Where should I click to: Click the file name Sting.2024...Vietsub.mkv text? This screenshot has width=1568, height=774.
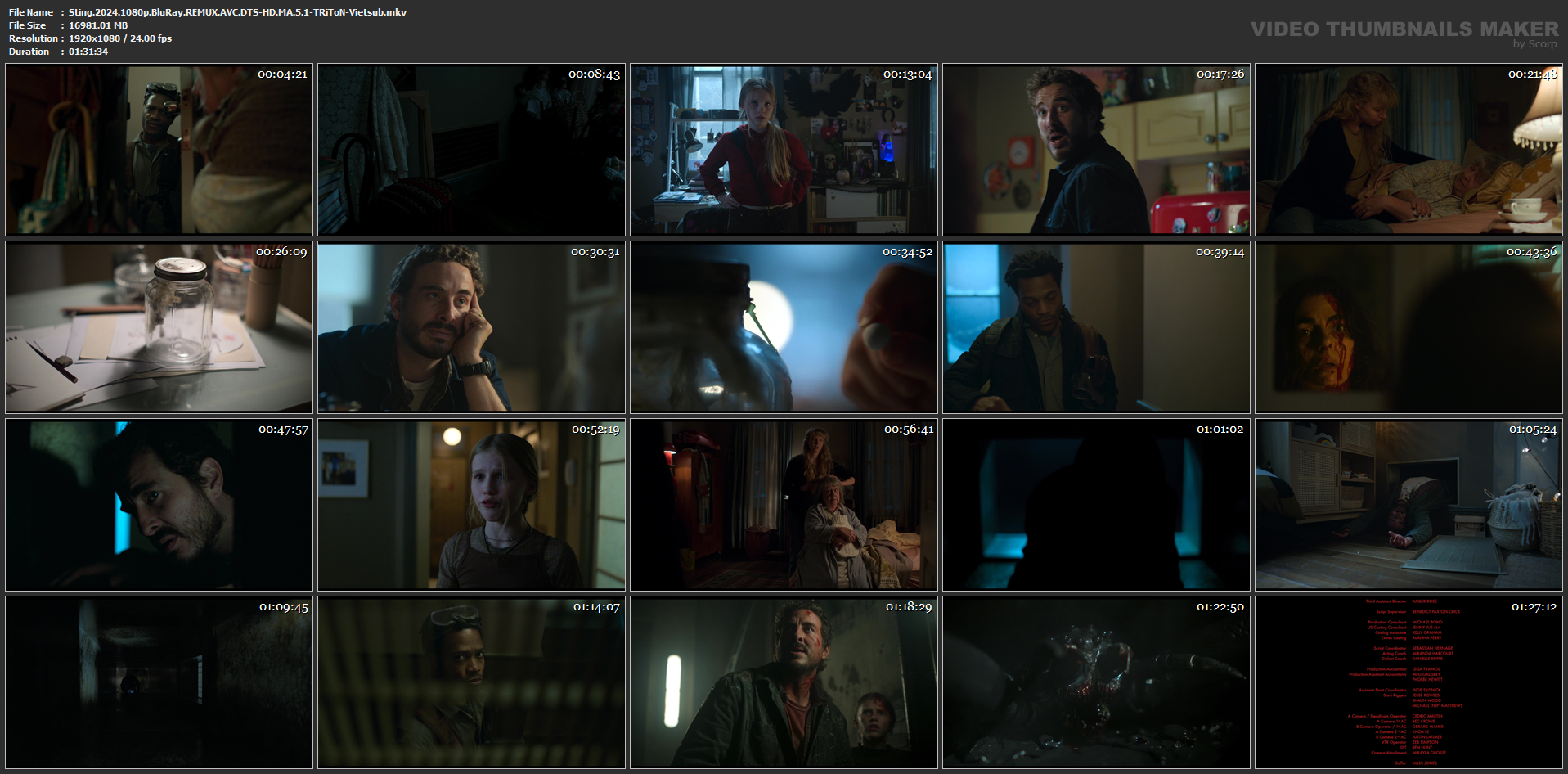pos(237,12)
